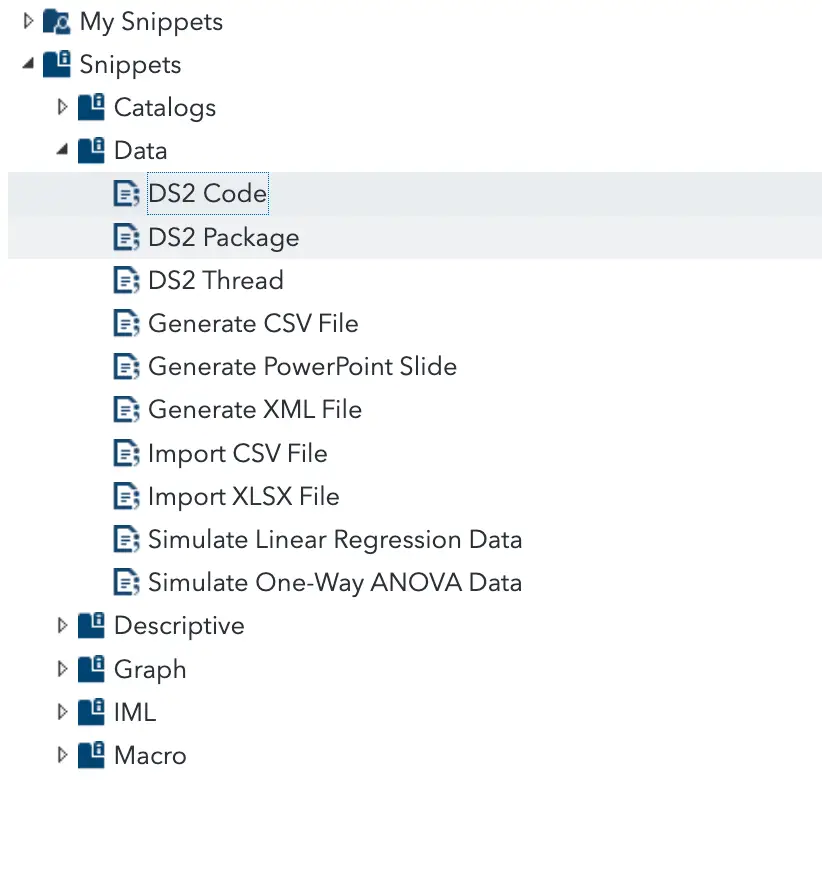Screen dimensions: 822x890
Task: Click the Simulate Linear Regression Data icon
Action: point(126,539)
